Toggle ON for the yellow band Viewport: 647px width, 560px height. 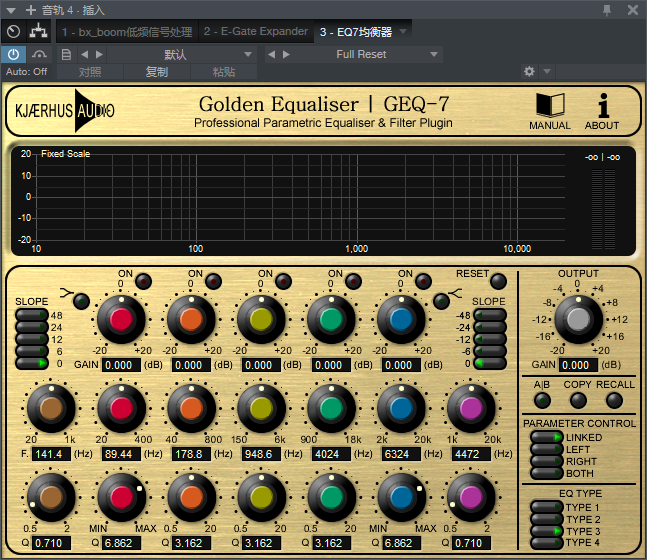[283, 281]
